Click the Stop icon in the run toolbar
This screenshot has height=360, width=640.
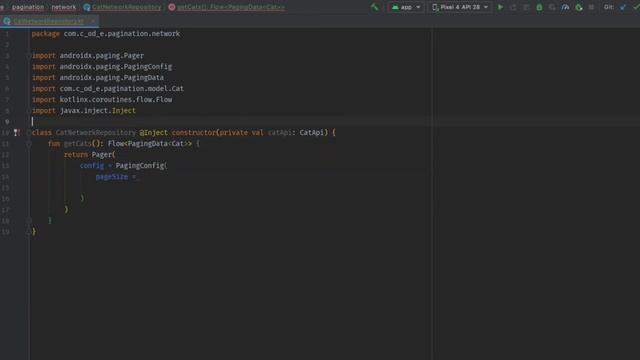(591, 7)
